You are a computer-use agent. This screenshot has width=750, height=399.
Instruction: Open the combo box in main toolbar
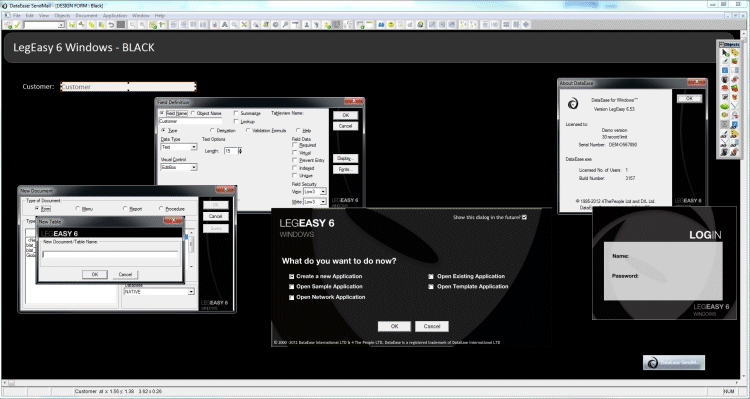(44, 25)
